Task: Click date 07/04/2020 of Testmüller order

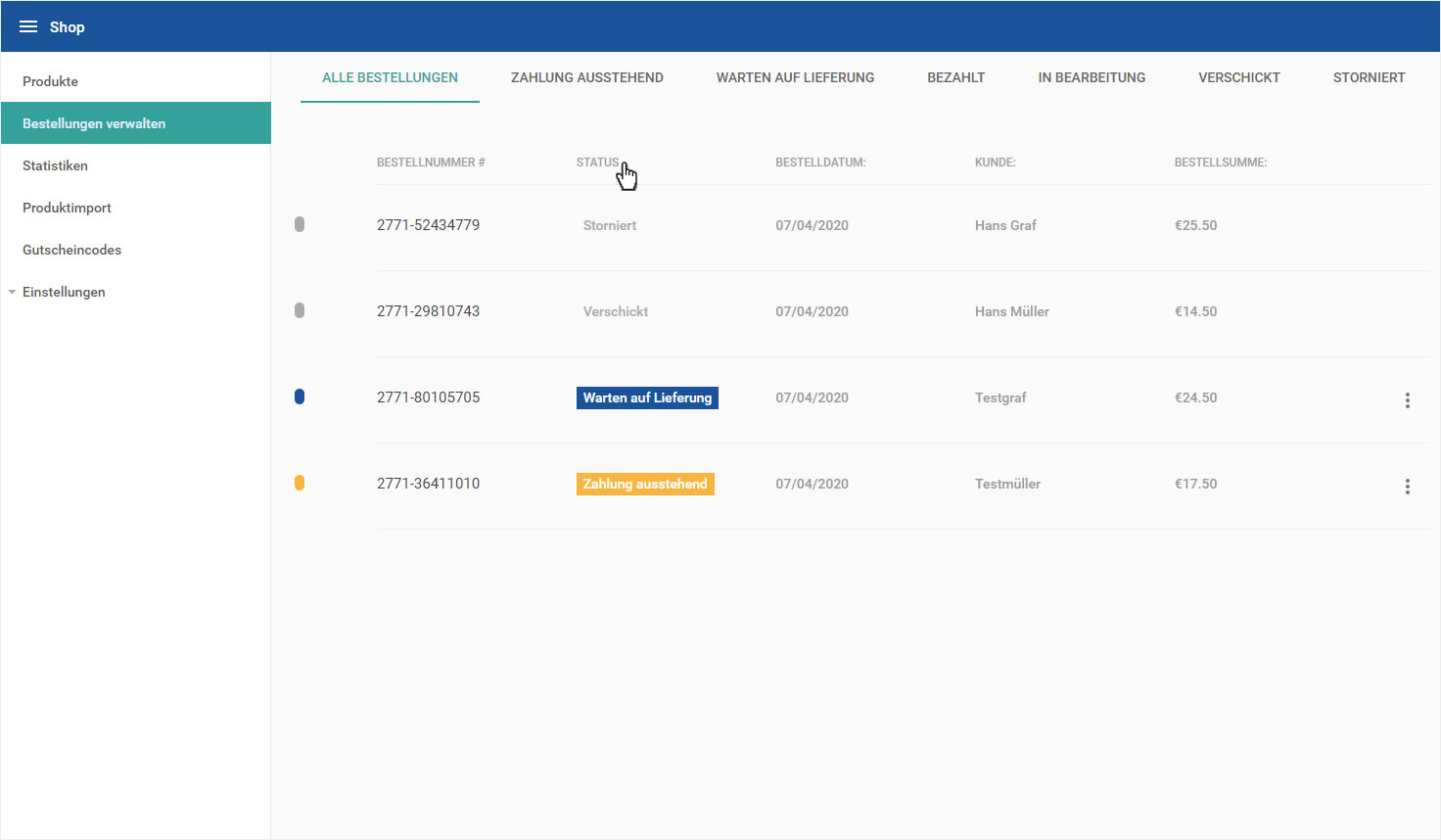Action: point(812,484)
